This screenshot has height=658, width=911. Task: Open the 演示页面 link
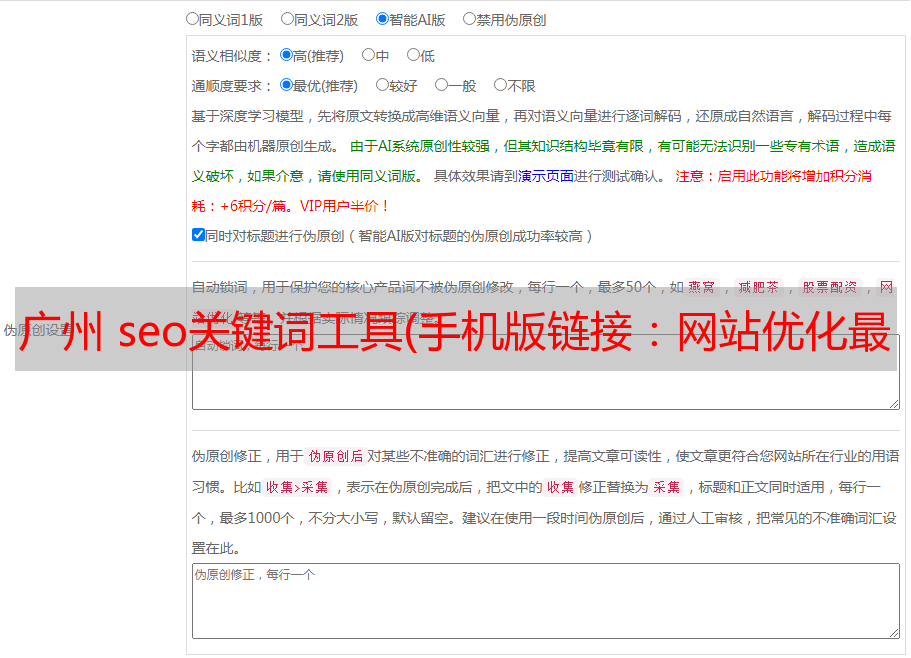[546, 176]
